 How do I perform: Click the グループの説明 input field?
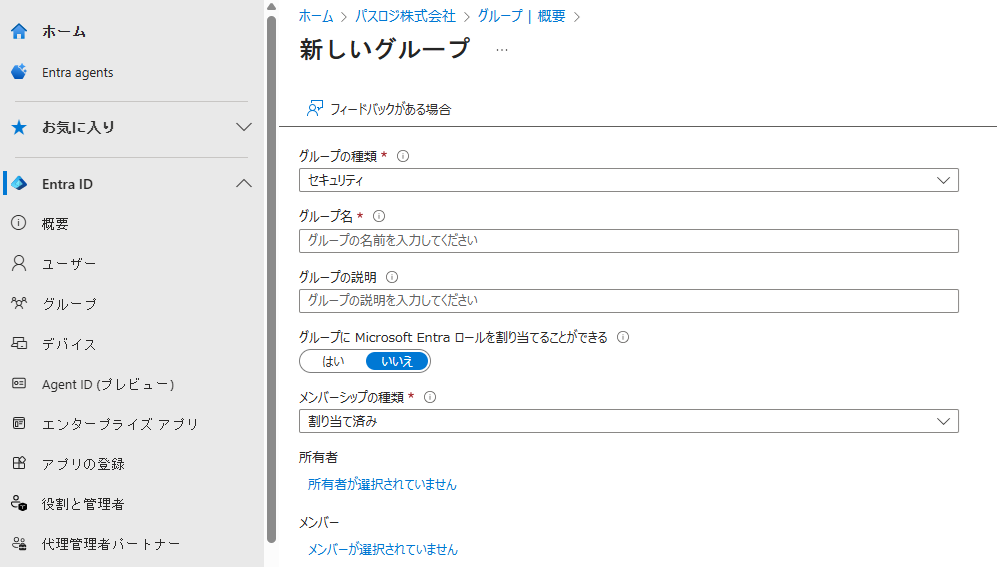pos(628,301)
